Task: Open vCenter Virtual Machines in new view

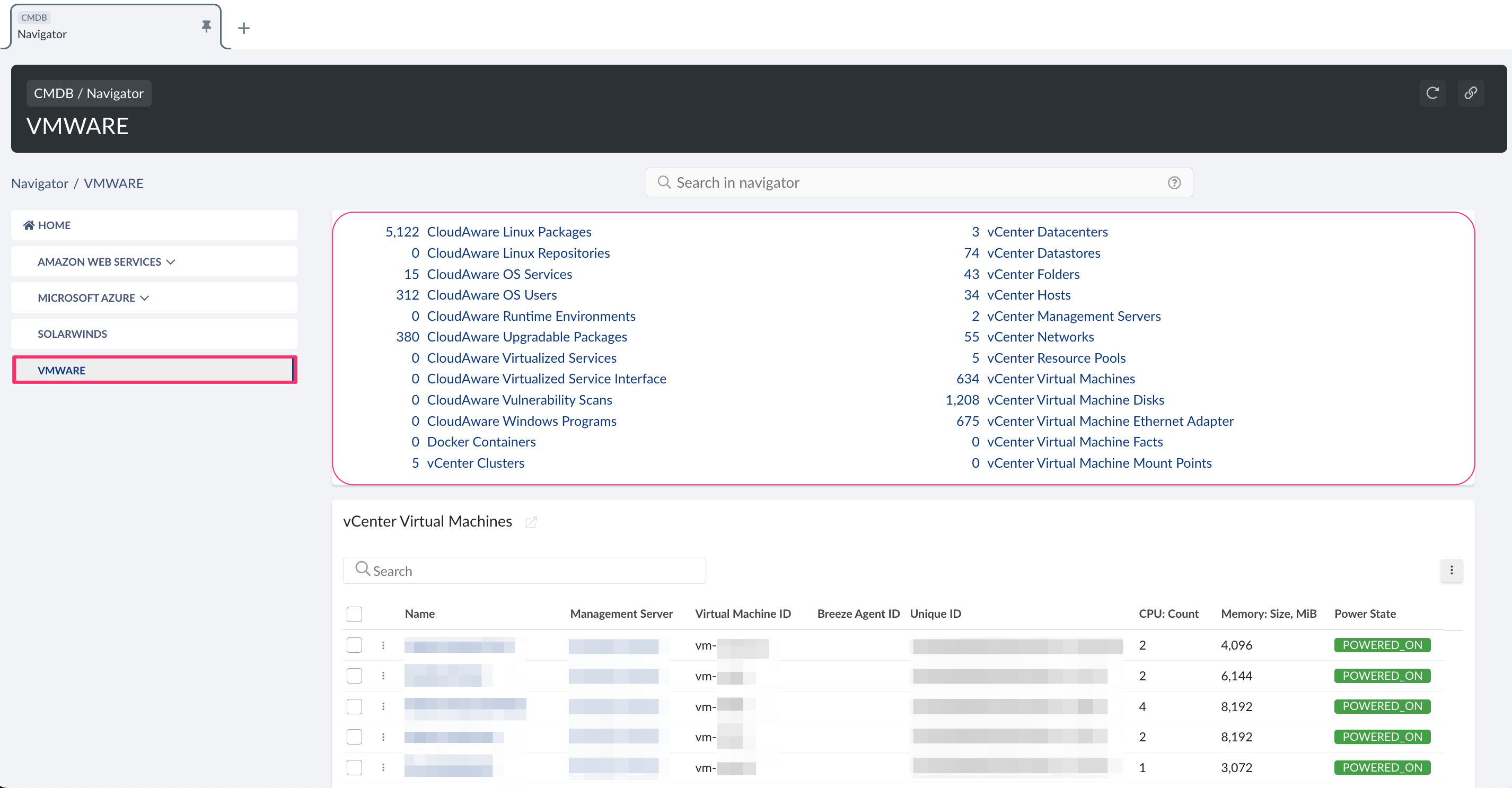Action: tap(531, 522)
